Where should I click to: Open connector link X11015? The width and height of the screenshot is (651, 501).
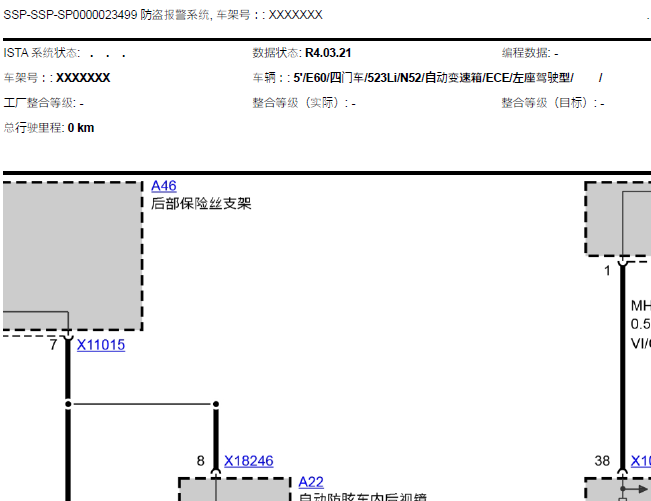101,345
